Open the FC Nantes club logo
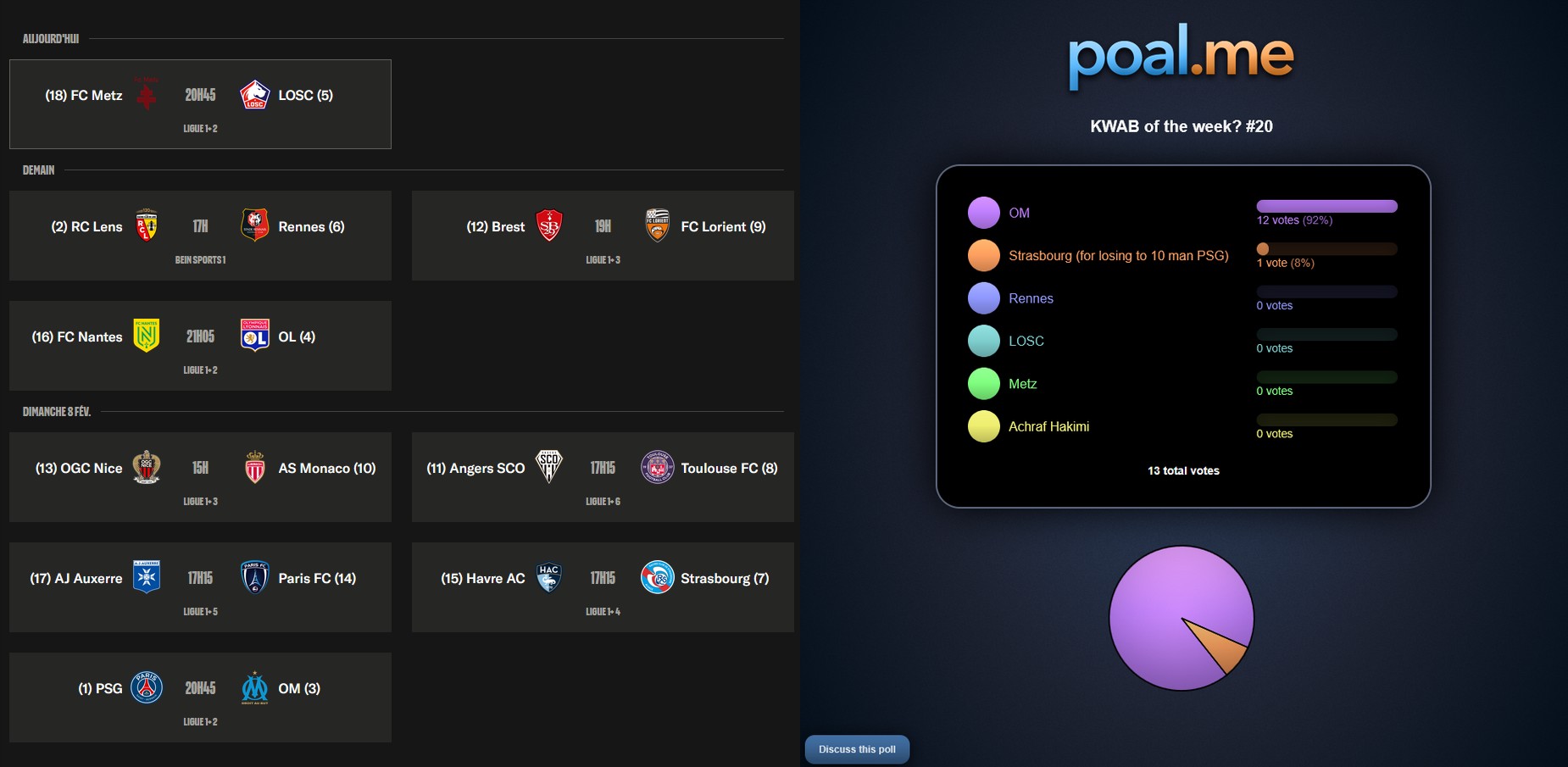This screenshot has height=767, width=1568. click(x=147, y=336)
